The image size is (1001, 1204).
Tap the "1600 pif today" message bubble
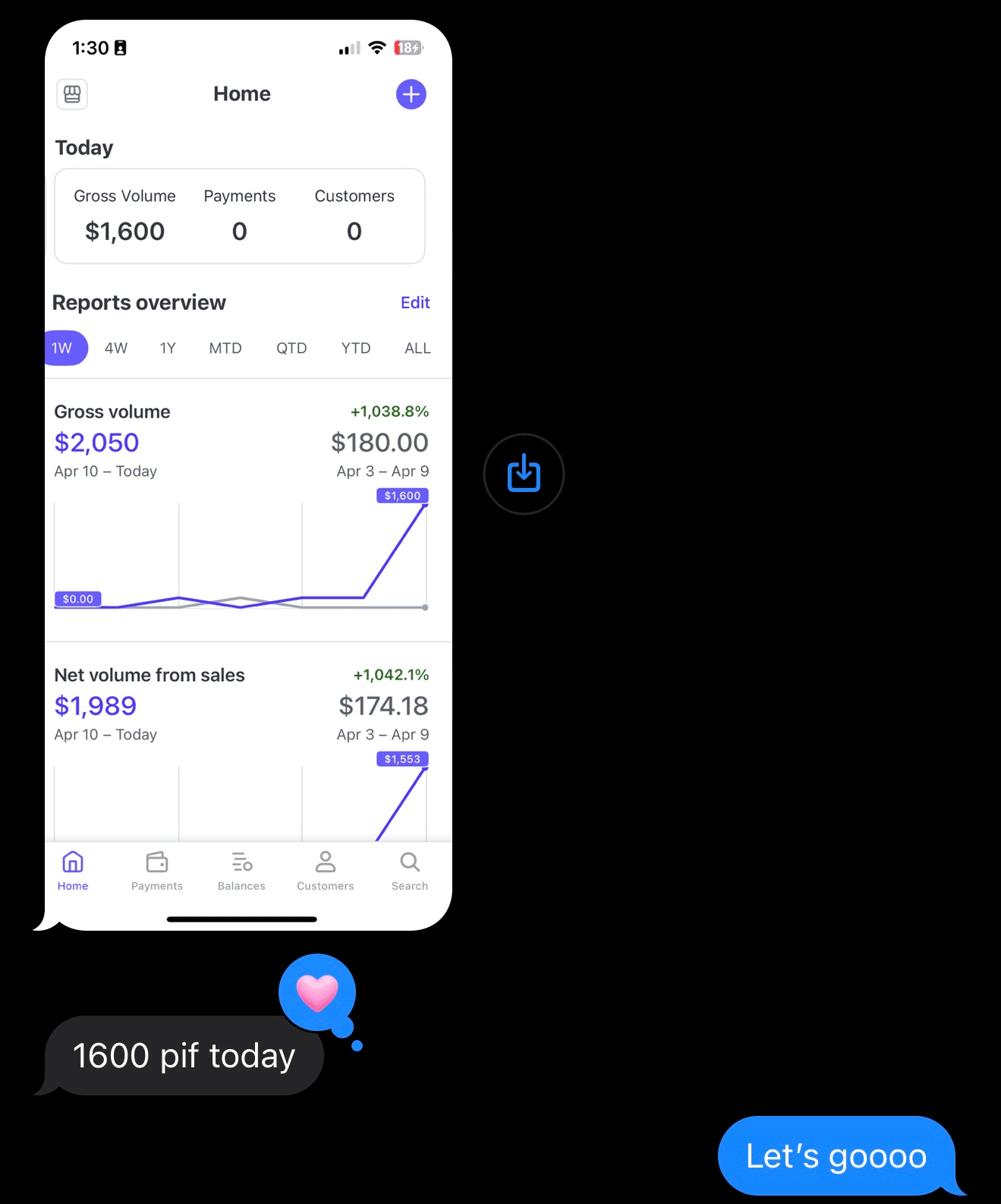pos(184,1056)
